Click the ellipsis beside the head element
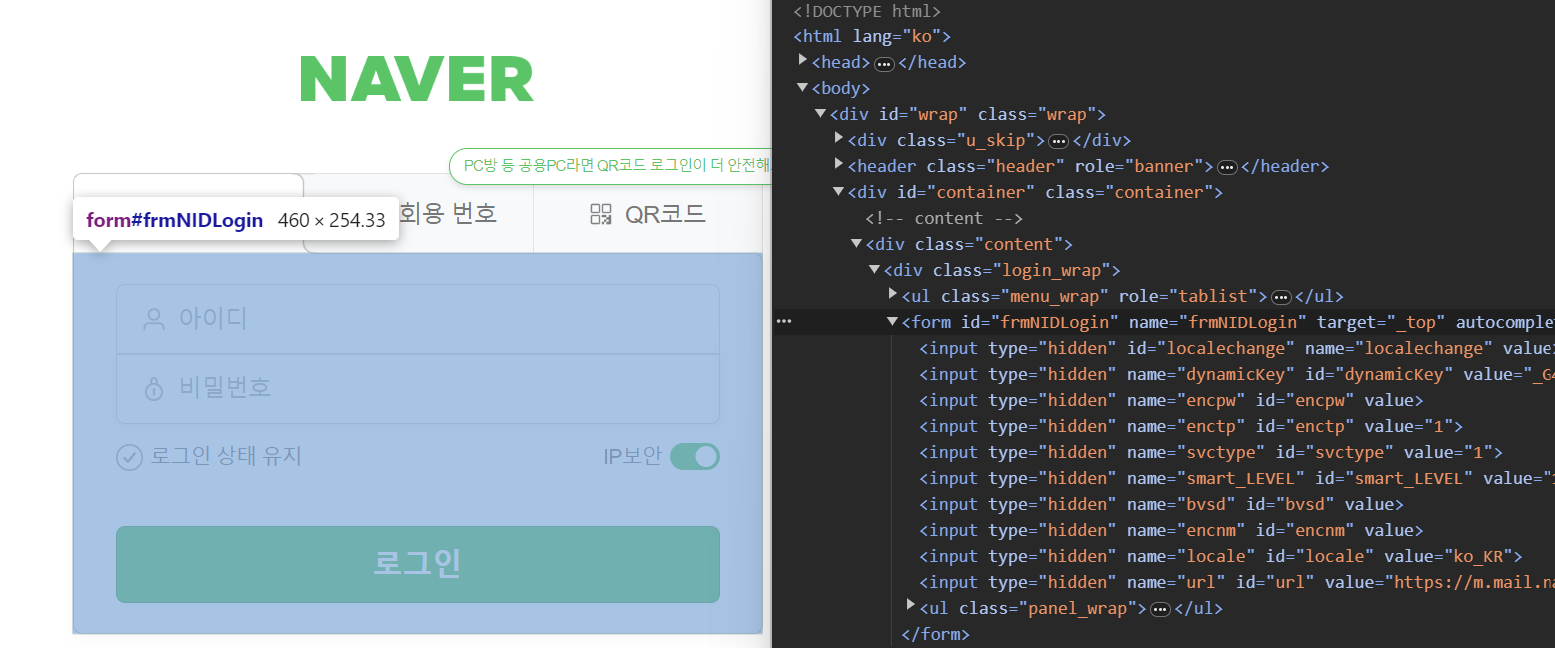1555x648 pixels. (884, 63)
